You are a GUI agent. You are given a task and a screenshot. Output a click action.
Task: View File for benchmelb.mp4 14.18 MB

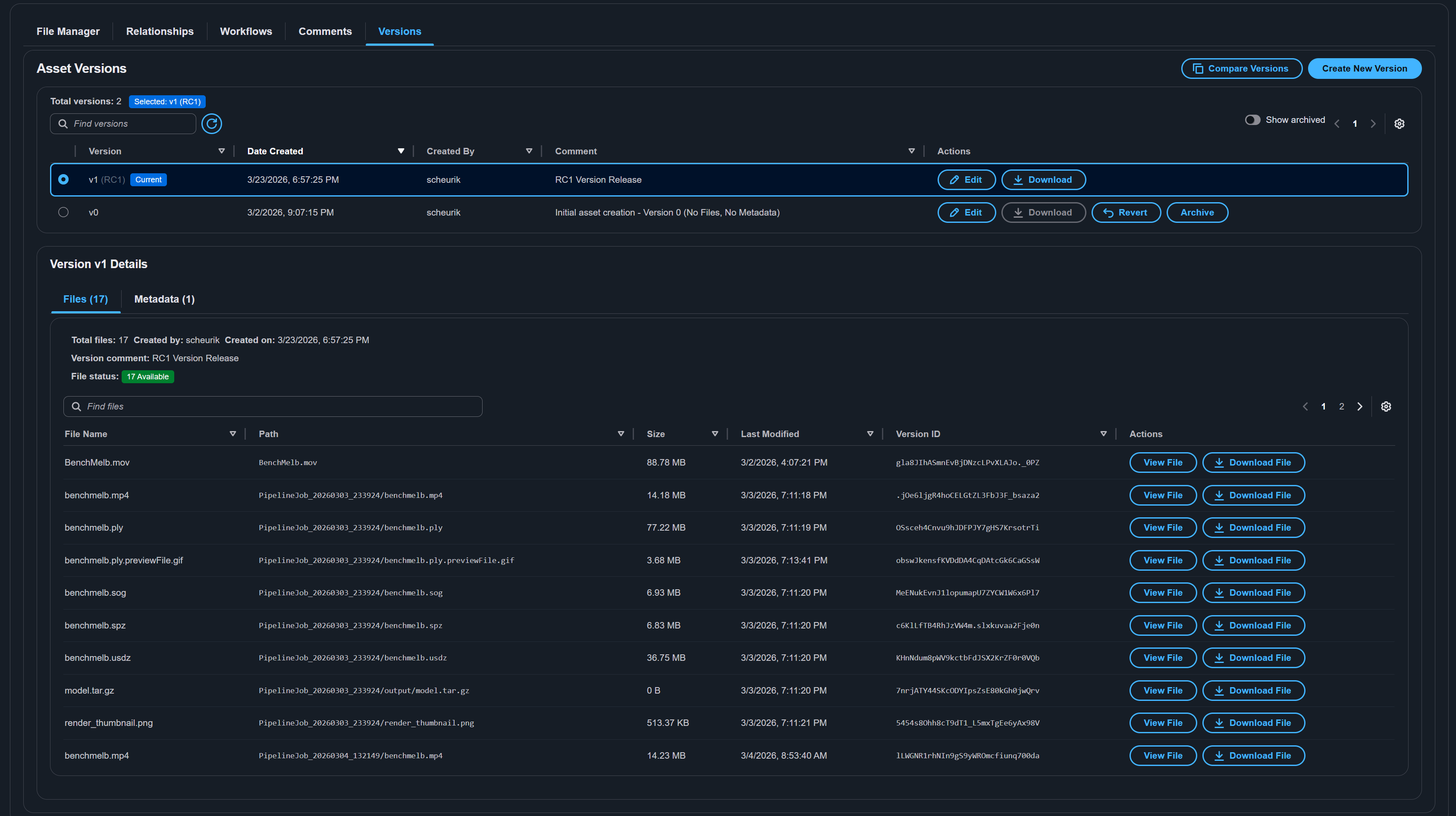[1163, 495]
